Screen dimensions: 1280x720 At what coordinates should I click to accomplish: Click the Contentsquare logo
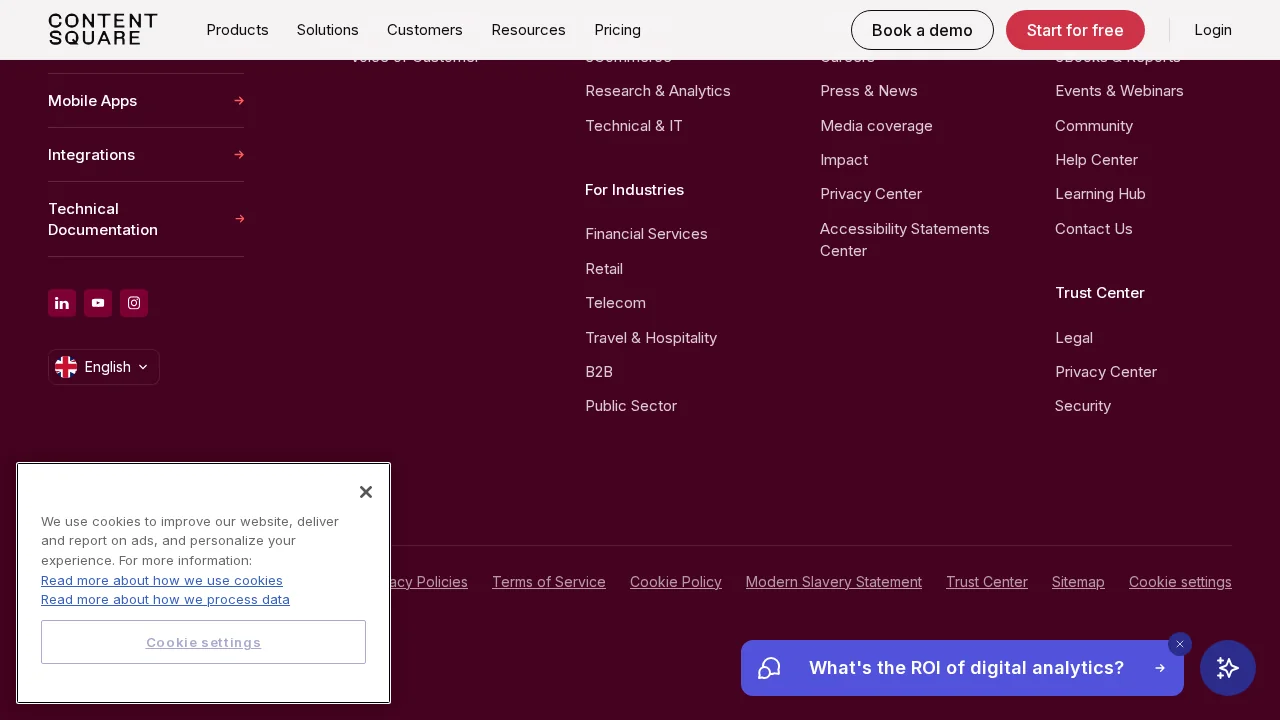pyautogui.click(x=103, y=30)
